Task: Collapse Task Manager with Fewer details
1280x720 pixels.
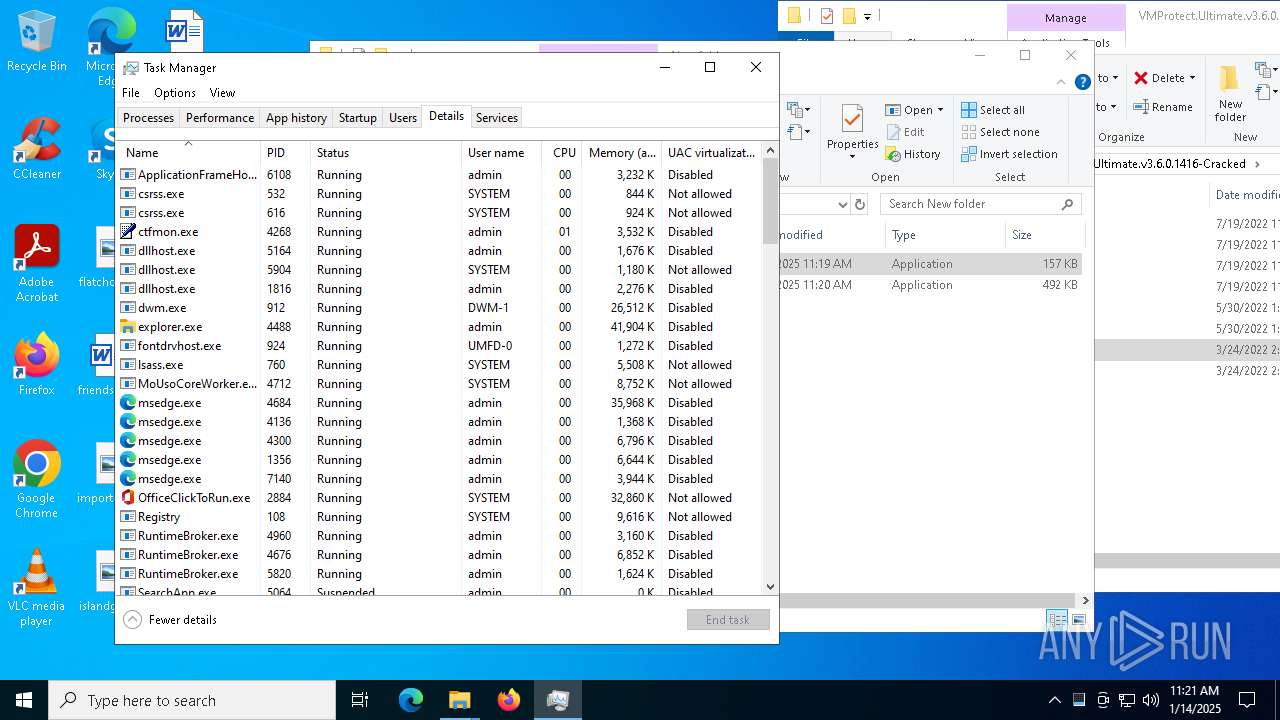Action: coord(170,620)
